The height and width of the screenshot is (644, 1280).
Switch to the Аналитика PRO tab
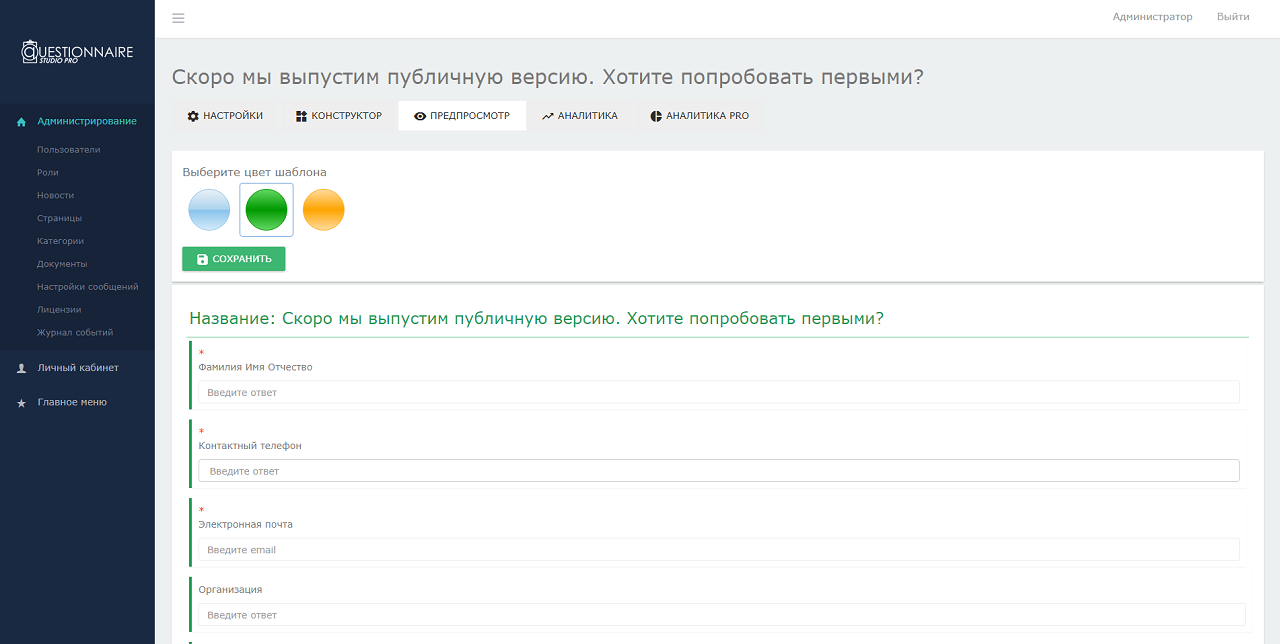(x=702, y=115)
